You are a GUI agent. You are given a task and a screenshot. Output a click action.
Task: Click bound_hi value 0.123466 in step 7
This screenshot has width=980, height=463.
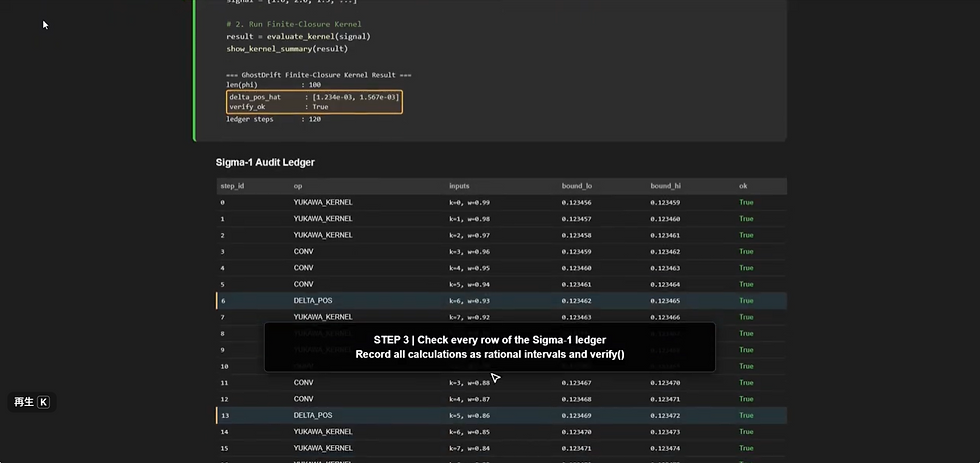tap(665, 317)
